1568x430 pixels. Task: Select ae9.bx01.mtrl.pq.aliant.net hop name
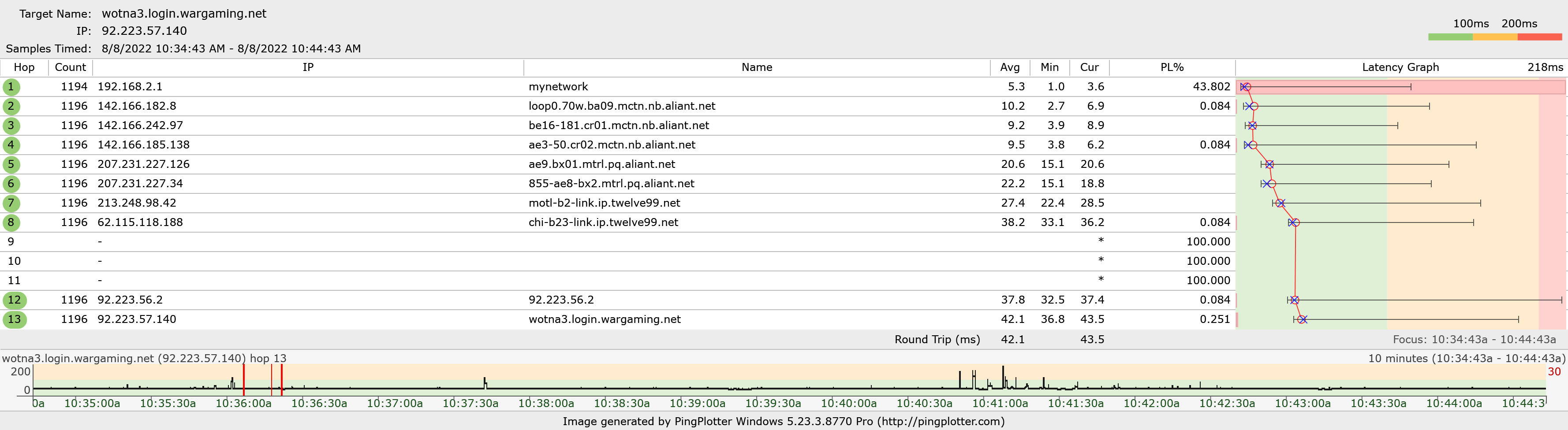point(601,165)
